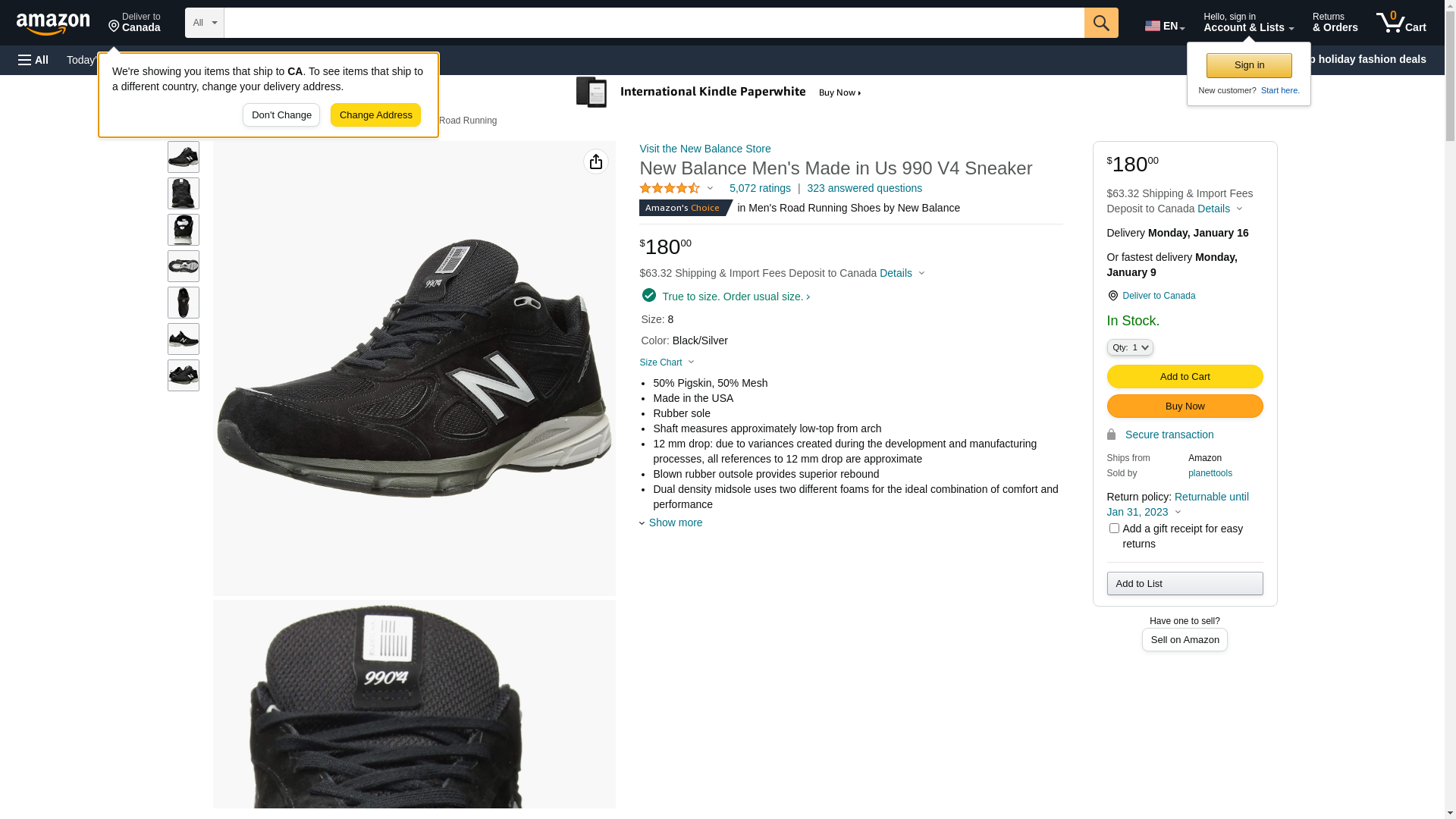Screen dimensions: 1456x819
Task: Click the Add to Cart button
Action: click(1185, 376)
